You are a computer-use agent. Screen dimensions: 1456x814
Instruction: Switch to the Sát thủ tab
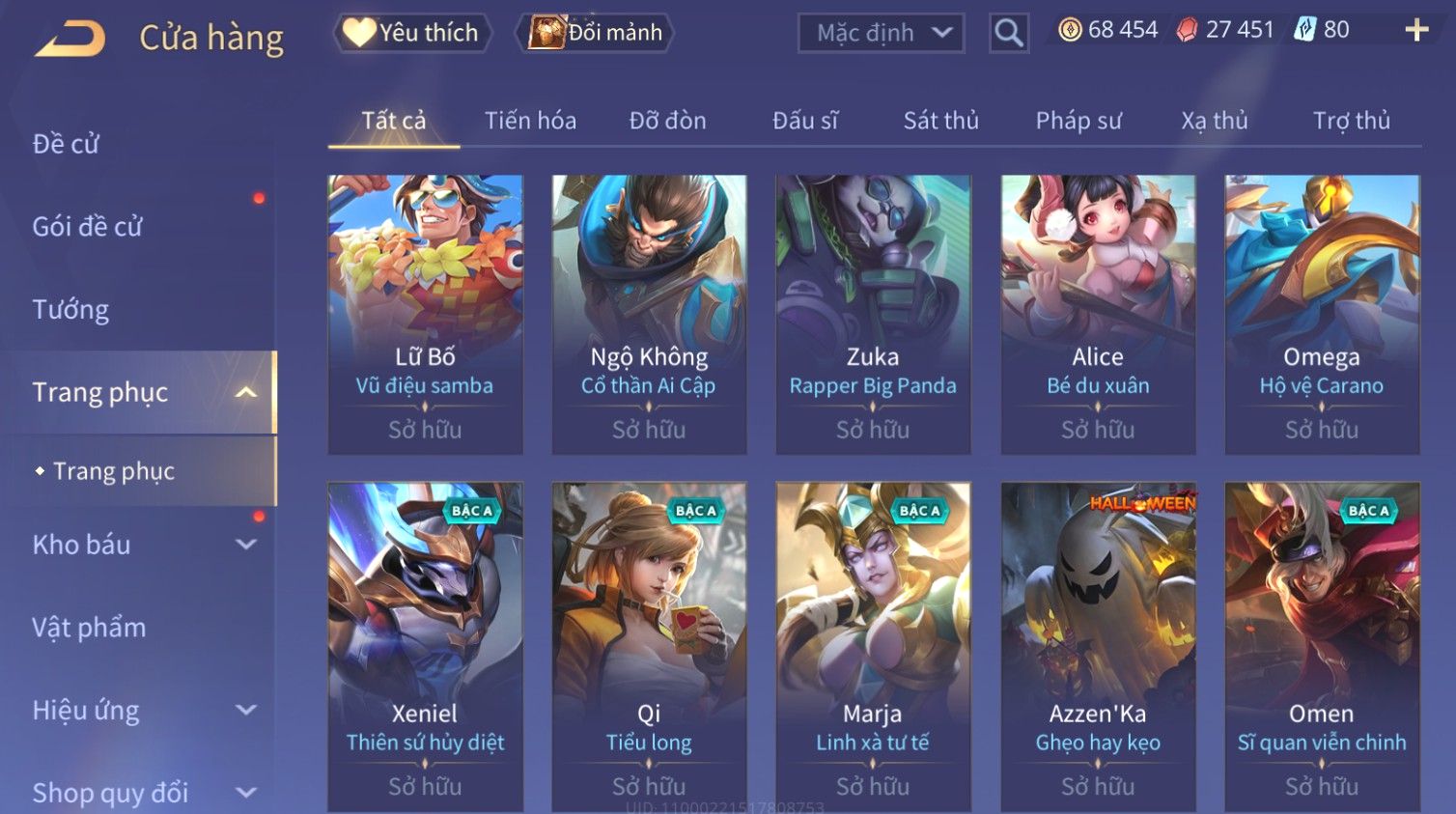point(941,121)
